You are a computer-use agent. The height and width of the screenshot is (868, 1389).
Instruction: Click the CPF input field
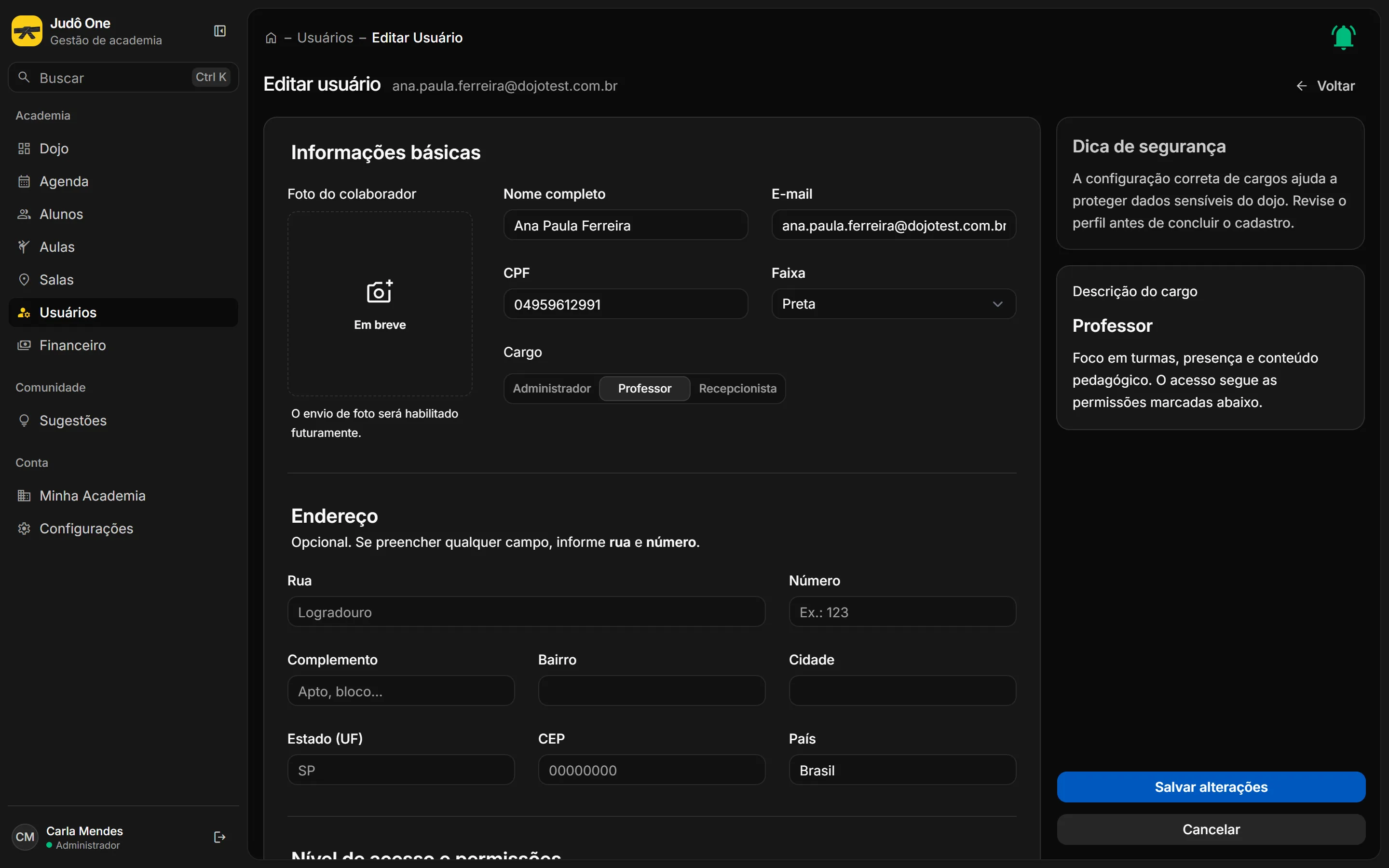point(626,304)
